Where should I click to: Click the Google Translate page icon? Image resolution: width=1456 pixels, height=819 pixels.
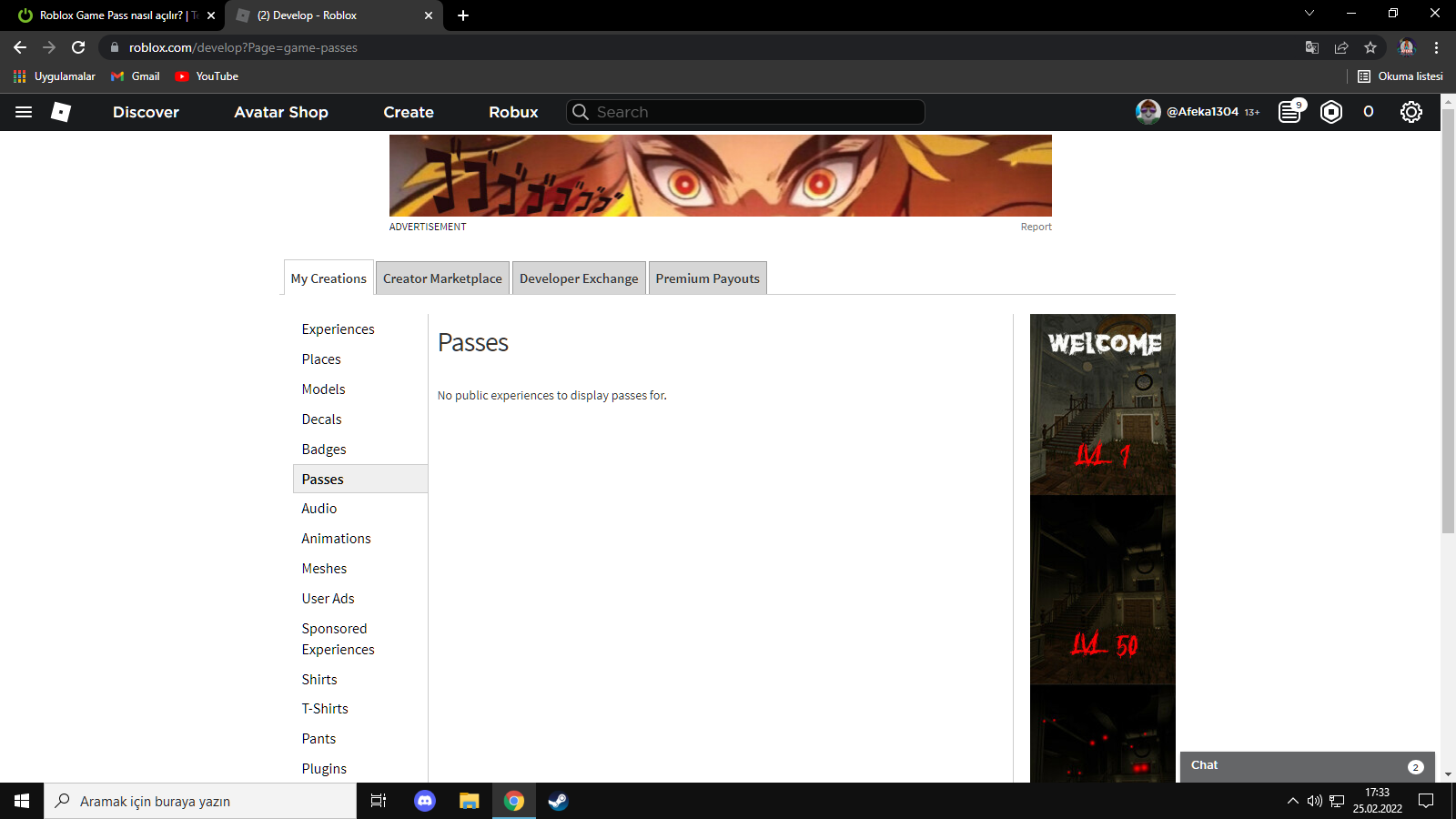click(x=1312, y=47)
